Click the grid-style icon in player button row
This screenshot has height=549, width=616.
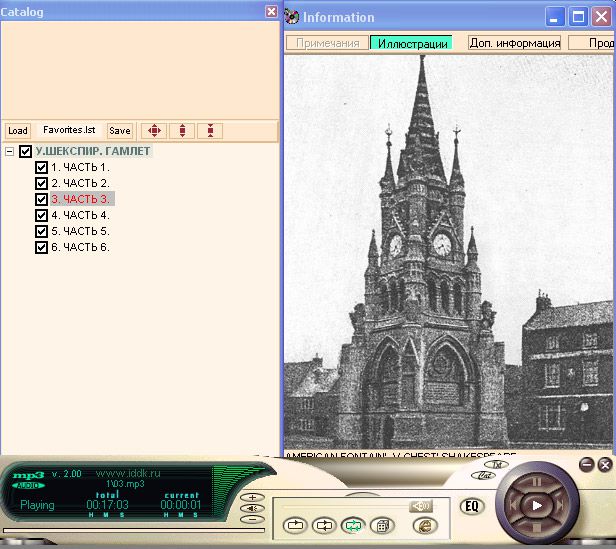381,525
